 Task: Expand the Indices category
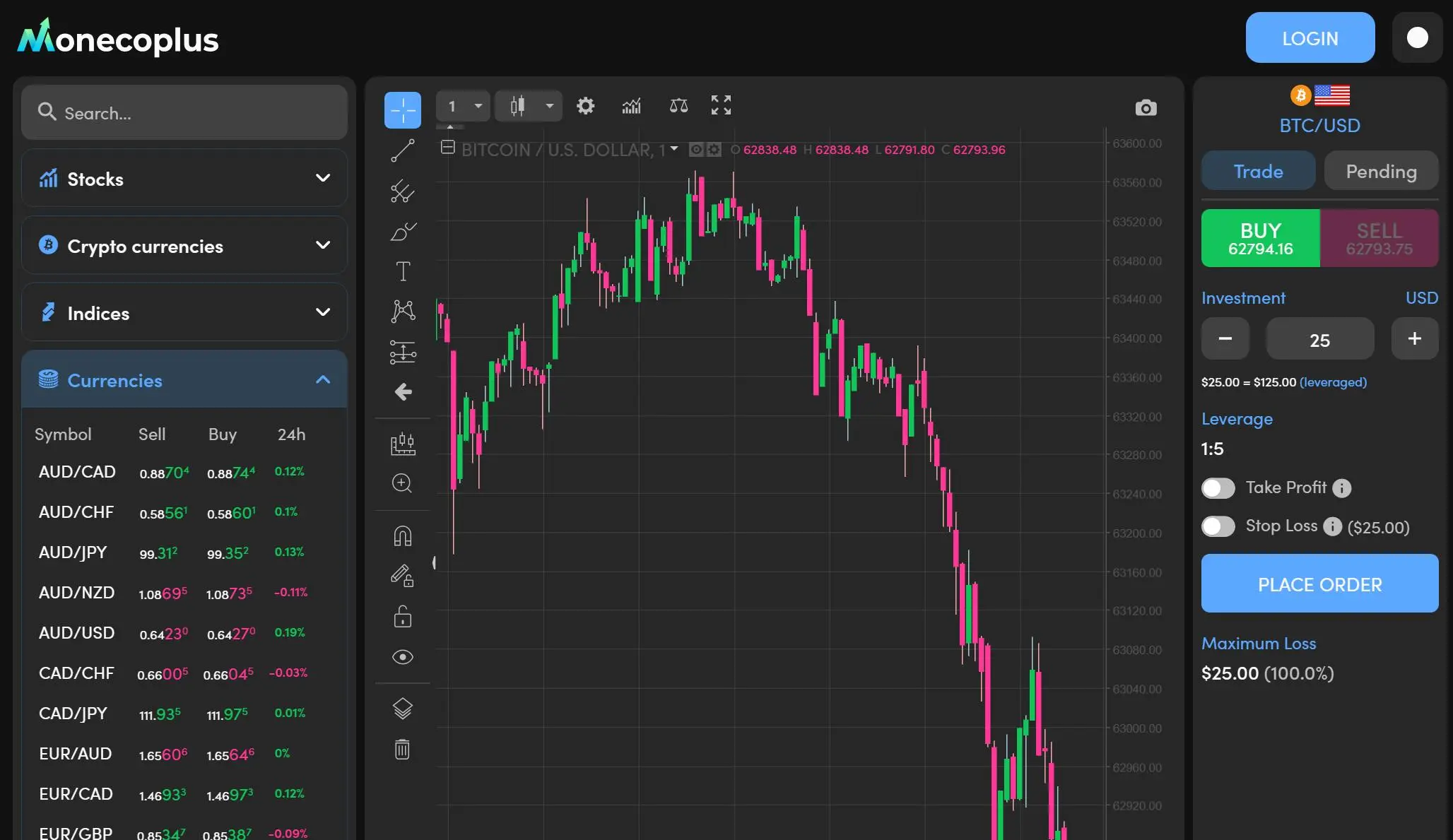[184, 313]
